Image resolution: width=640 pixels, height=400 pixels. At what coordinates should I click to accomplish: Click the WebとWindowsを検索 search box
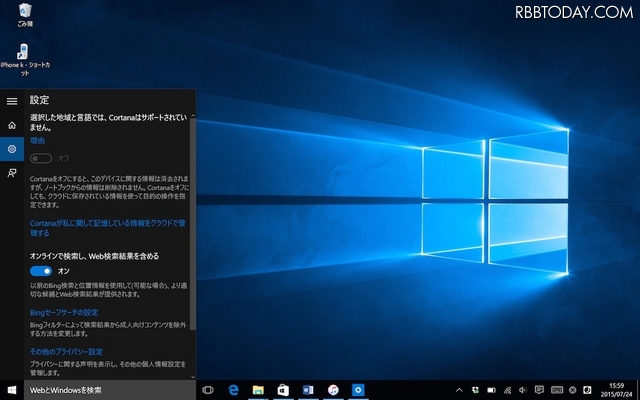pos(110,390)
